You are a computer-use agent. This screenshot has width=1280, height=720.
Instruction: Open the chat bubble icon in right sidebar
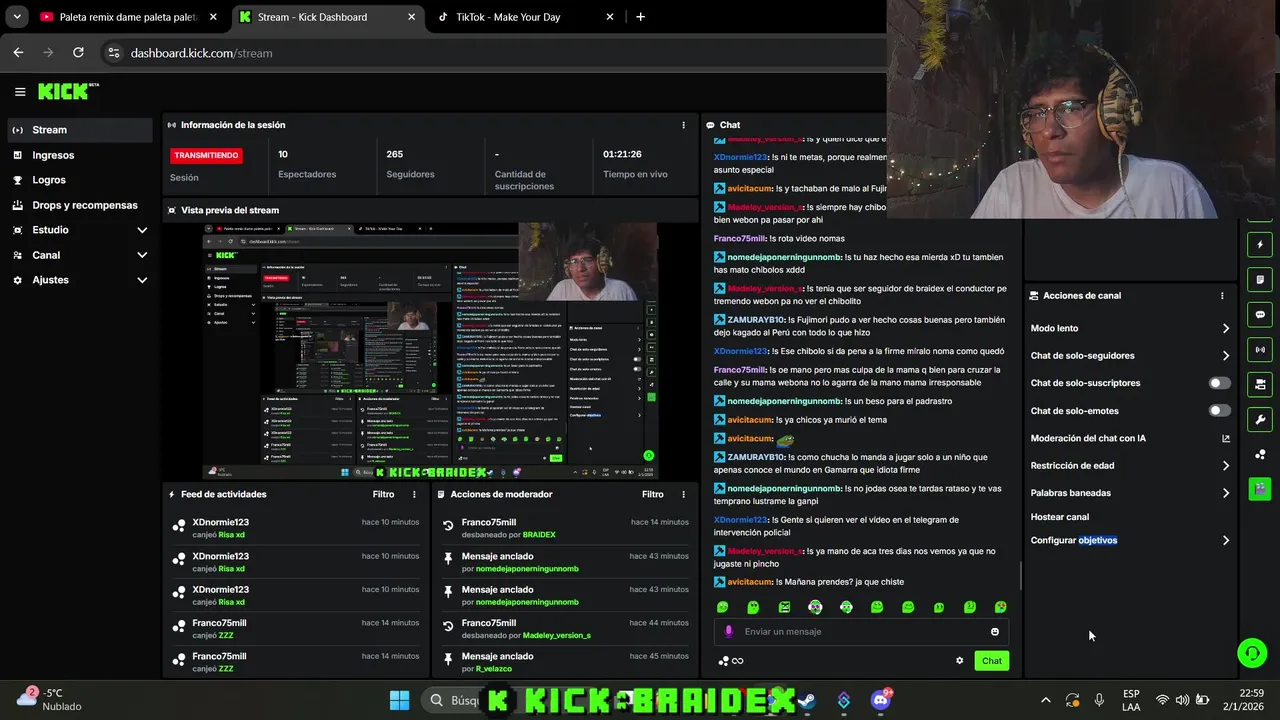point(1259,315)
